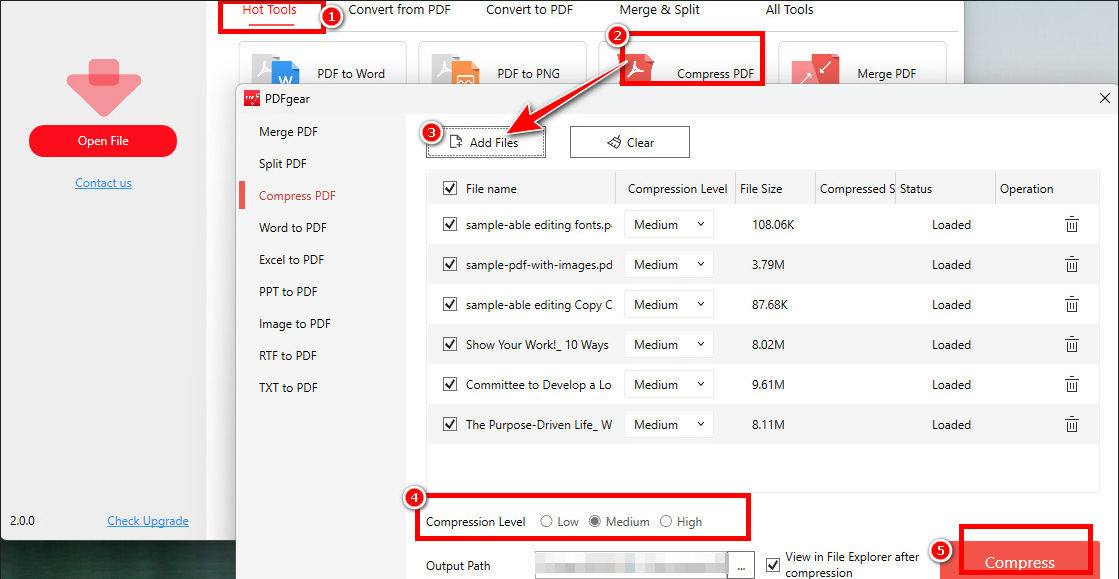Uncheck sample-able editing fonts file
This screenshot has height=579, width=1119.
[x=450, y=224]
